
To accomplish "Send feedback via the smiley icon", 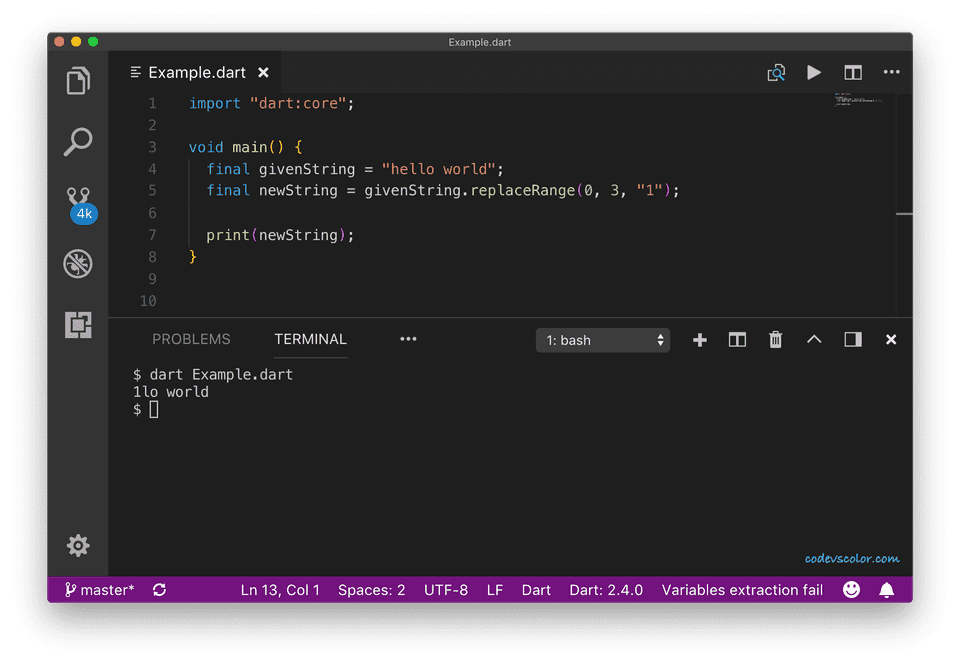I will pyautogui.click(x=851, y=590).
